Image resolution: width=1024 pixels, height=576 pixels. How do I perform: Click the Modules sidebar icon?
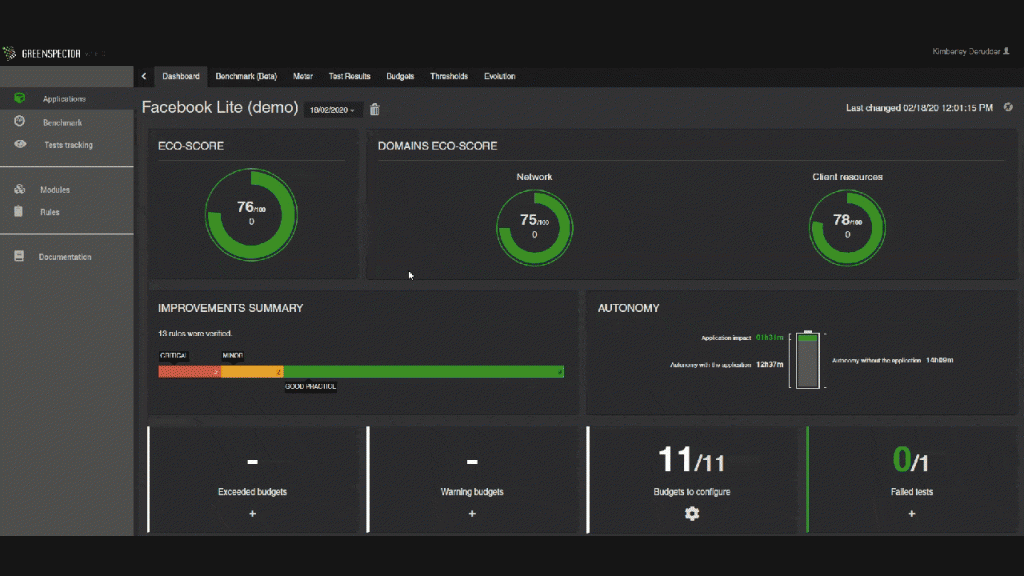(x=20, y=189)
